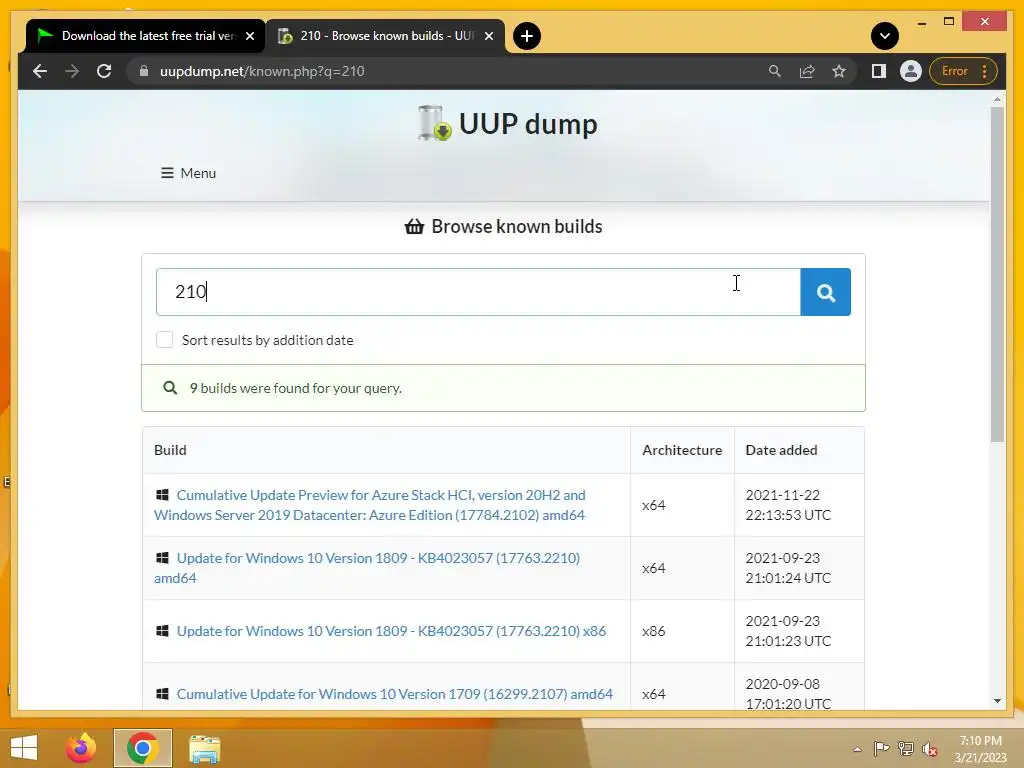The width and height of the screenshot is (1024, 768).
Task: Open the address bar zoom search icon
Action: 775,71
